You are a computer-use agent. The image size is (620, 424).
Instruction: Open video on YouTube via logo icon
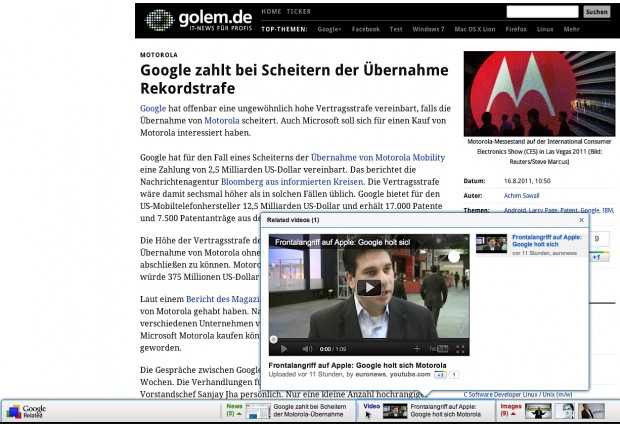pyautogui.click(x=439, y=348)
